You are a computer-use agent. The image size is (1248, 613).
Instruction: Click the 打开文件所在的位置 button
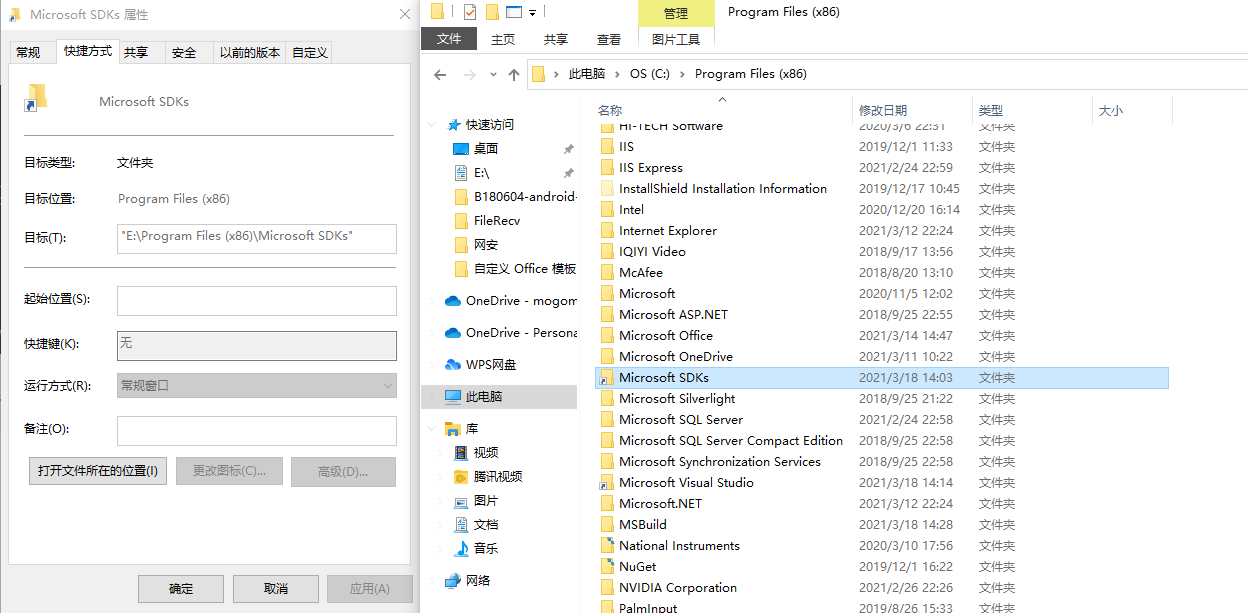(97, 471)
